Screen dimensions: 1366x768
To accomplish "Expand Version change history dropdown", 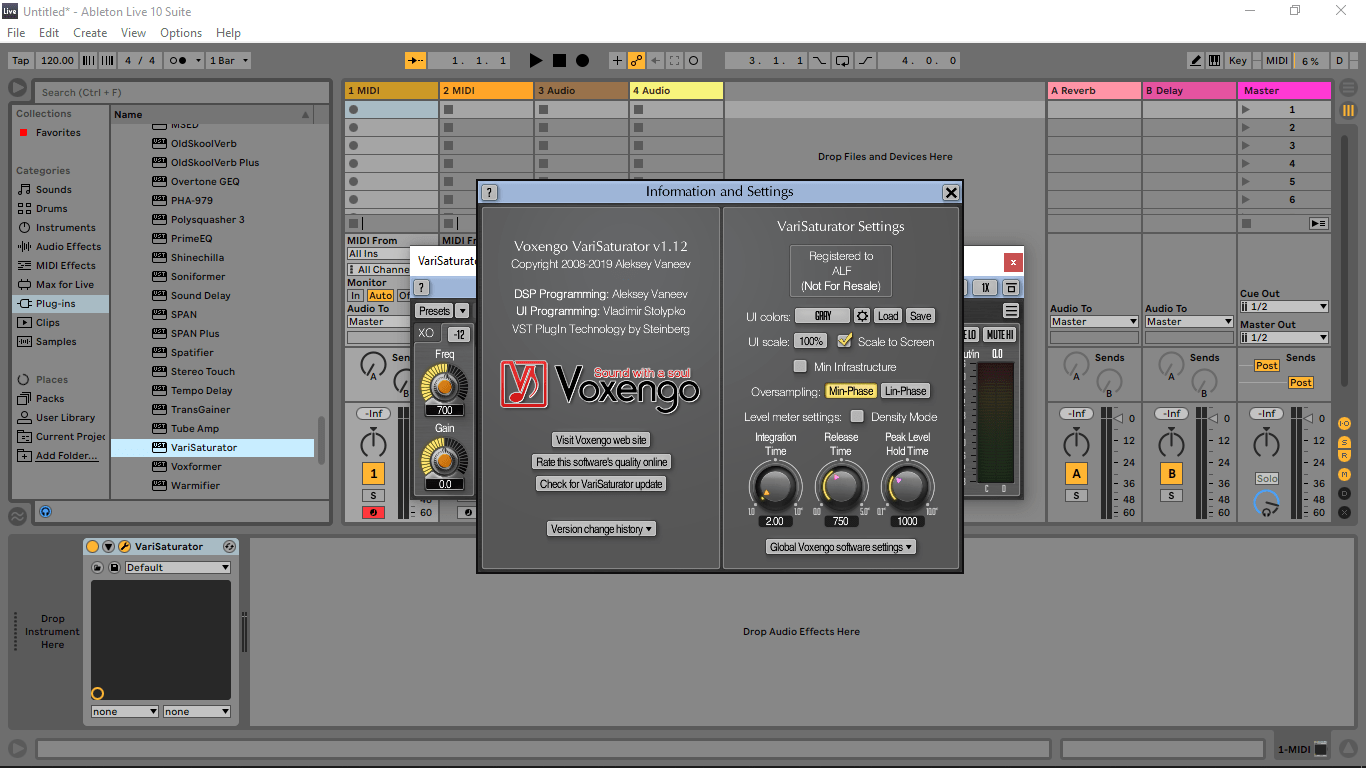I will [601, 529].
